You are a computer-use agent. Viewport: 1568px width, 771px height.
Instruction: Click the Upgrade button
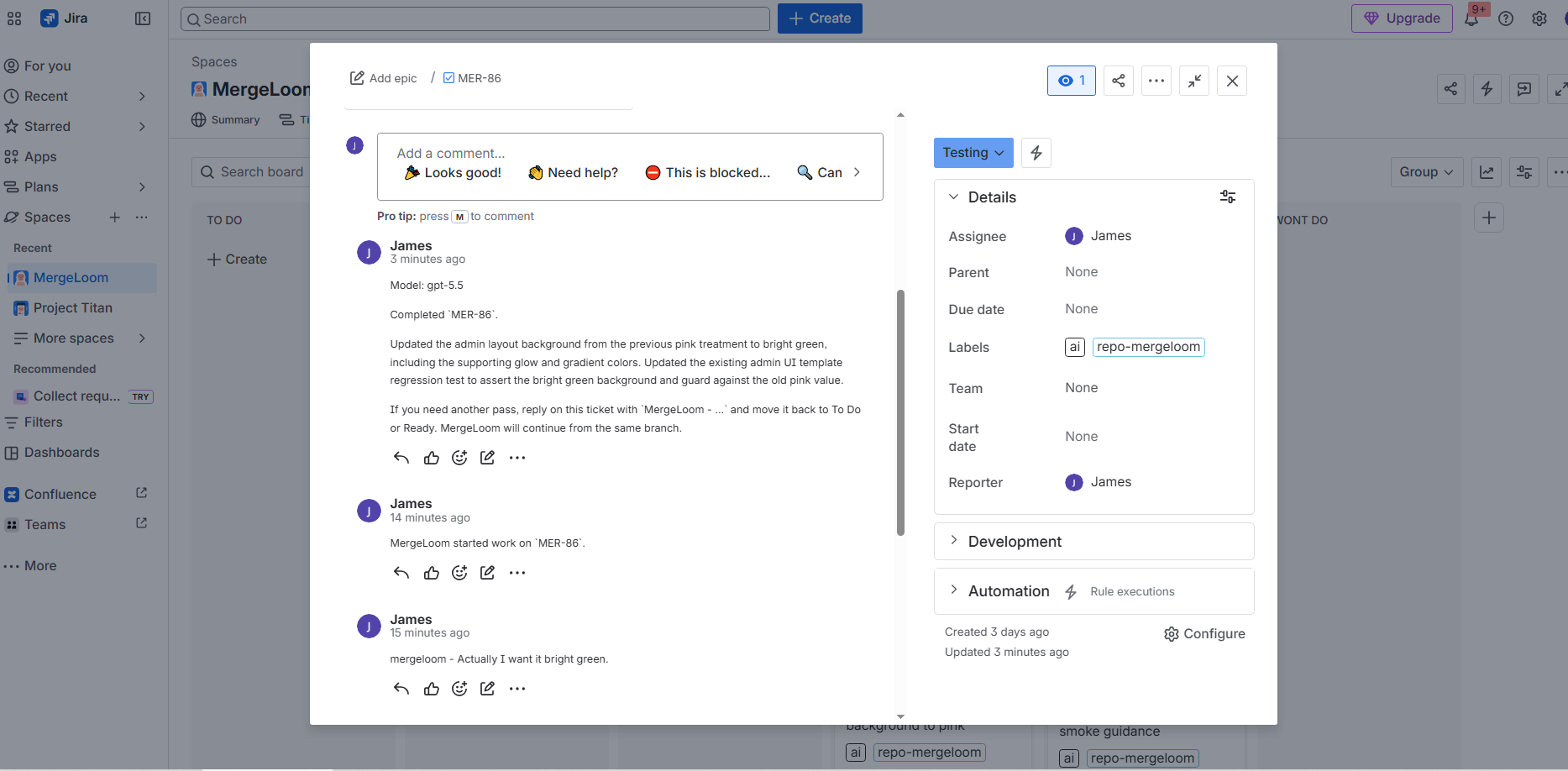pos(1402,18)
